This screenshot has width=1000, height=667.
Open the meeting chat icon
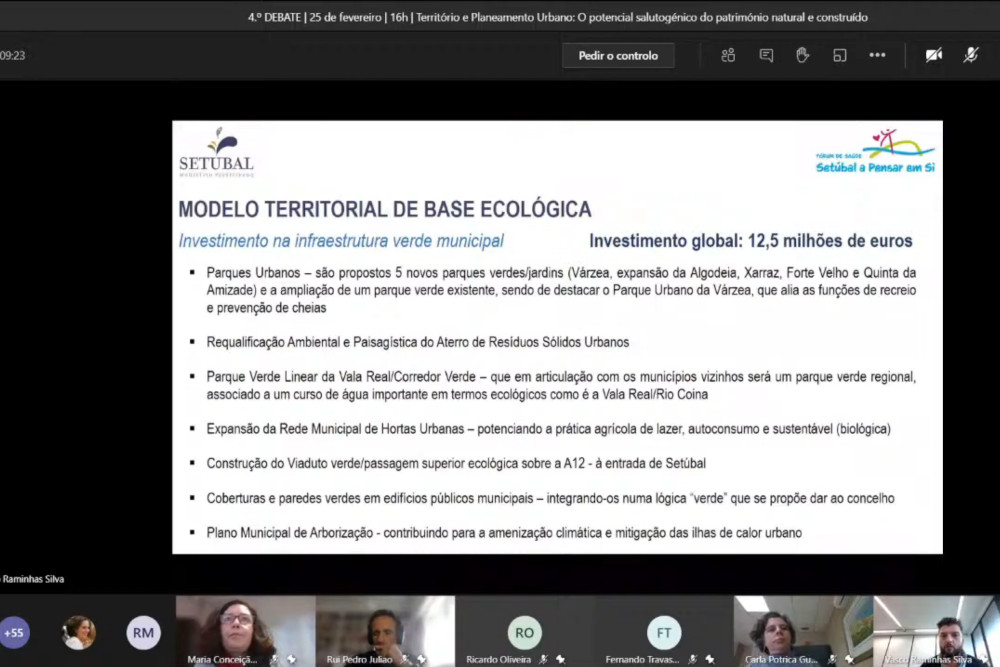pos(765,55)
